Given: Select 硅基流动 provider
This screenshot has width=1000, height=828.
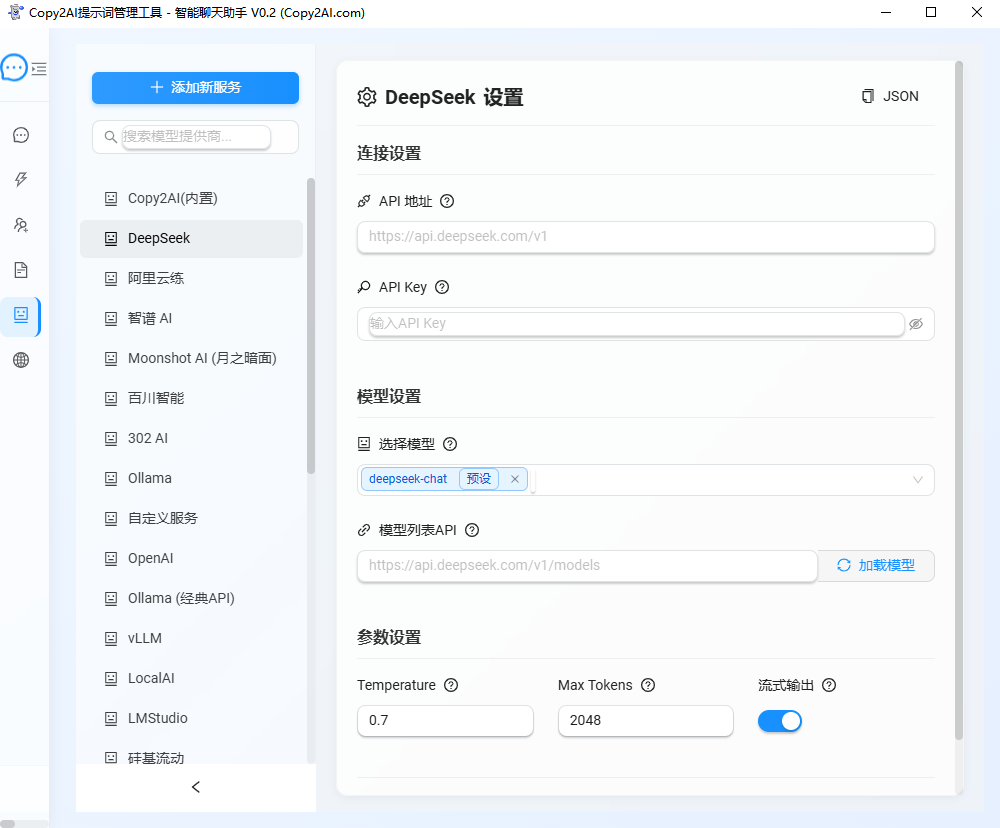Looking at the screenshot, I should [x=191, y=757].
